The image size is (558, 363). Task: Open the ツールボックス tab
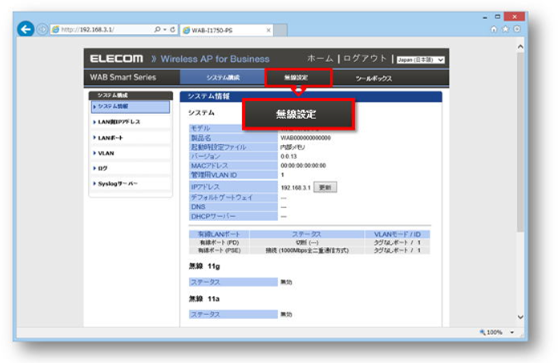point(374,78)
